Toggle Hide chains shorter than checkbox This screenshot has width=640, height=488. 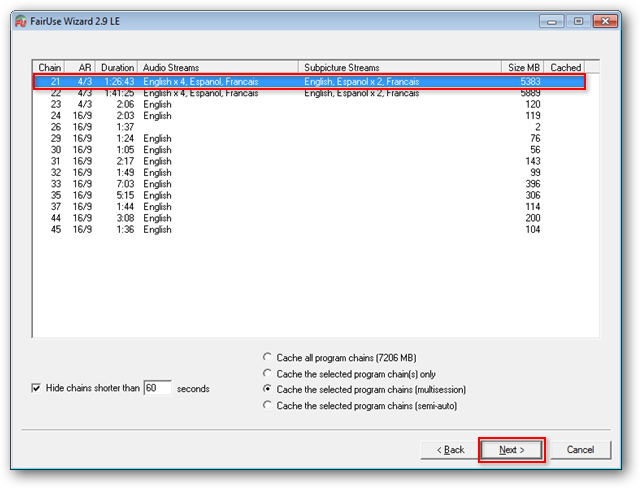click(36, 388)
